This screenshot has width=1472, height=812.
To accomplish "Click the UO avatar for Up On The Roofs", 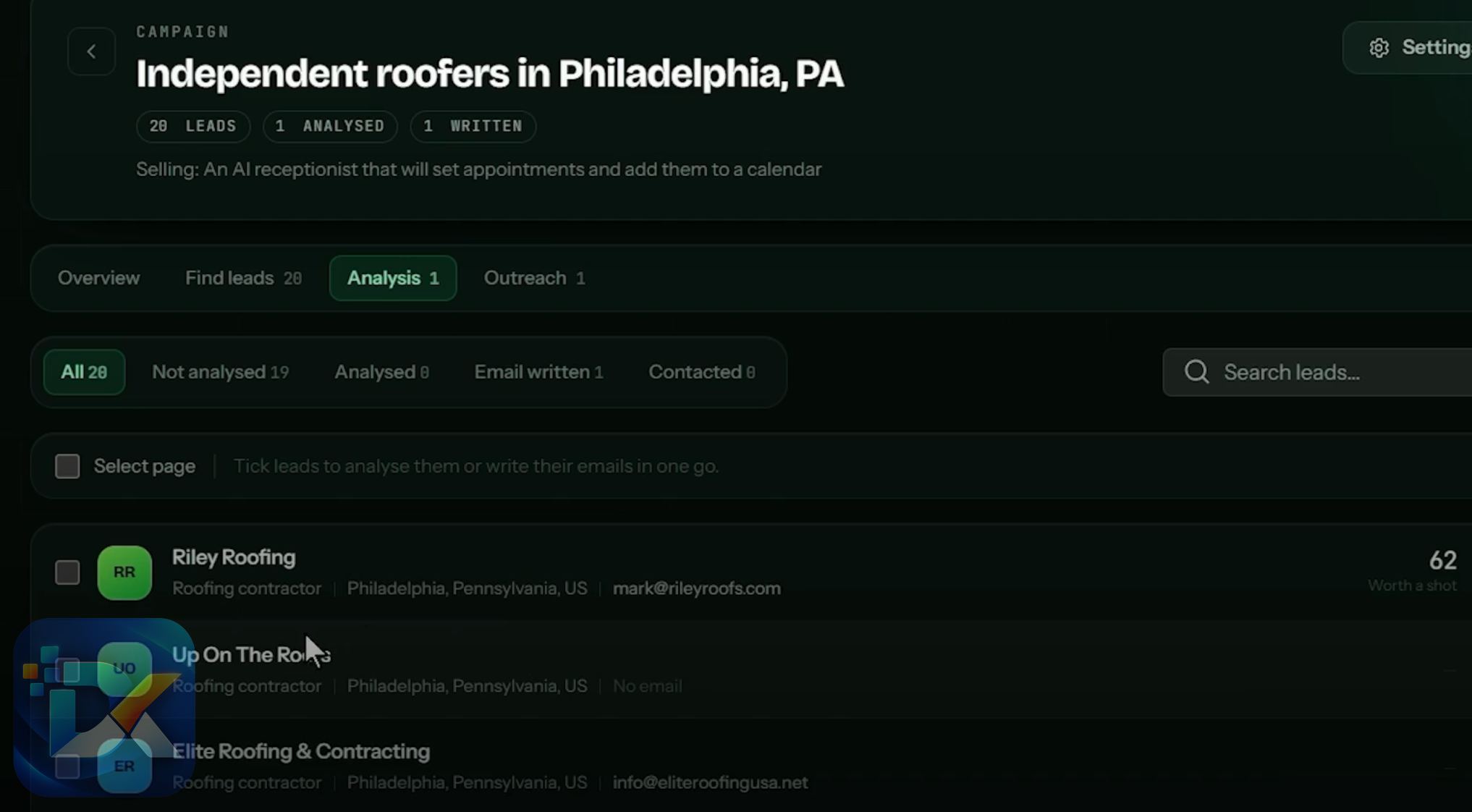I will point(124,669).
